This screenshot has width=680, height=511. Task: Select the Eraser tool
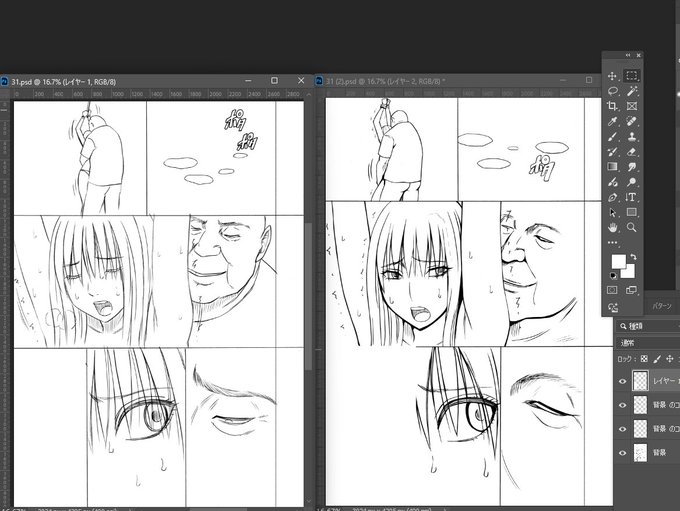632,152
